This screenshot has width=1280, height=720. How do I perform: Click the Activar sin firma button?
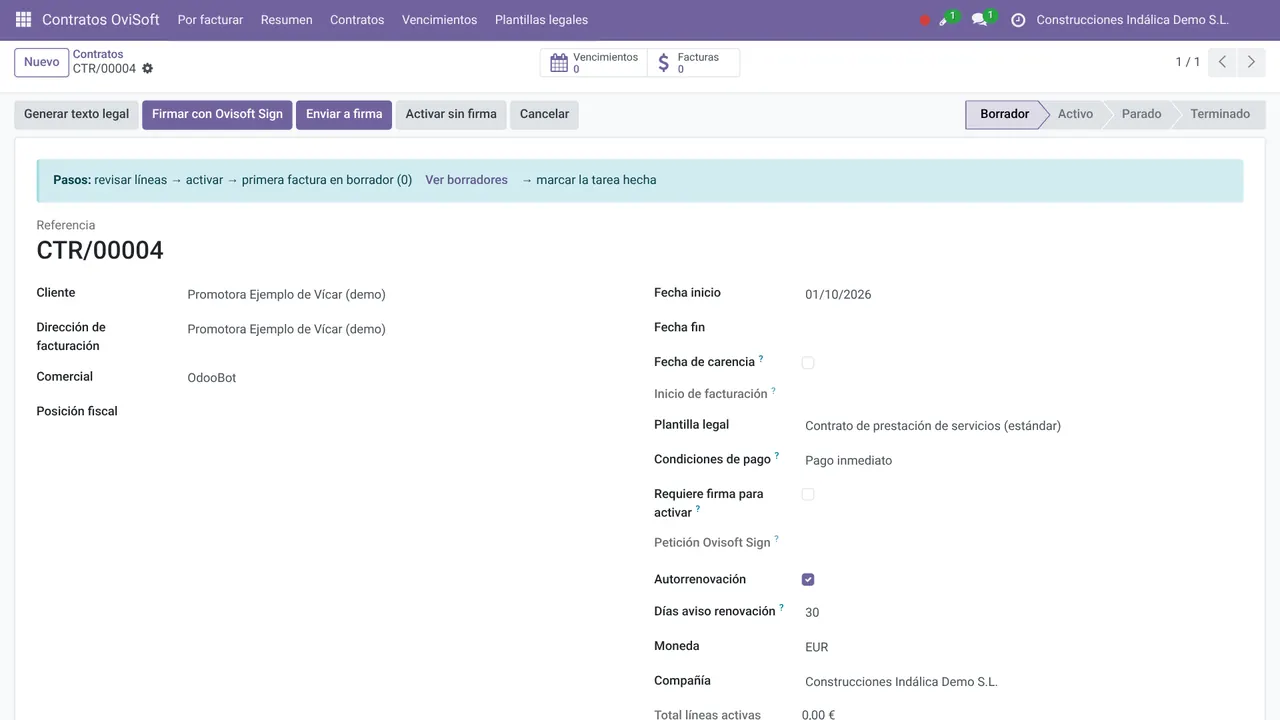(451, 114)
